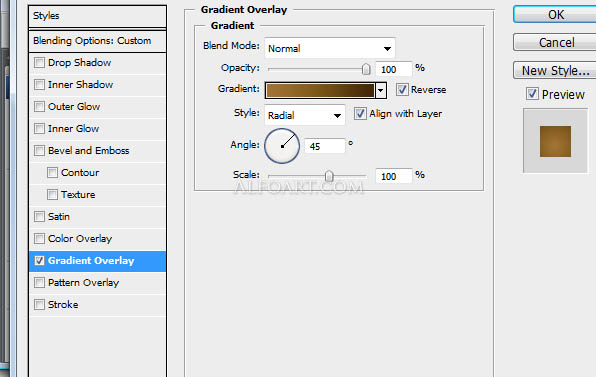
Task: Open Satin settings label
Action: (x=59, y=217)
